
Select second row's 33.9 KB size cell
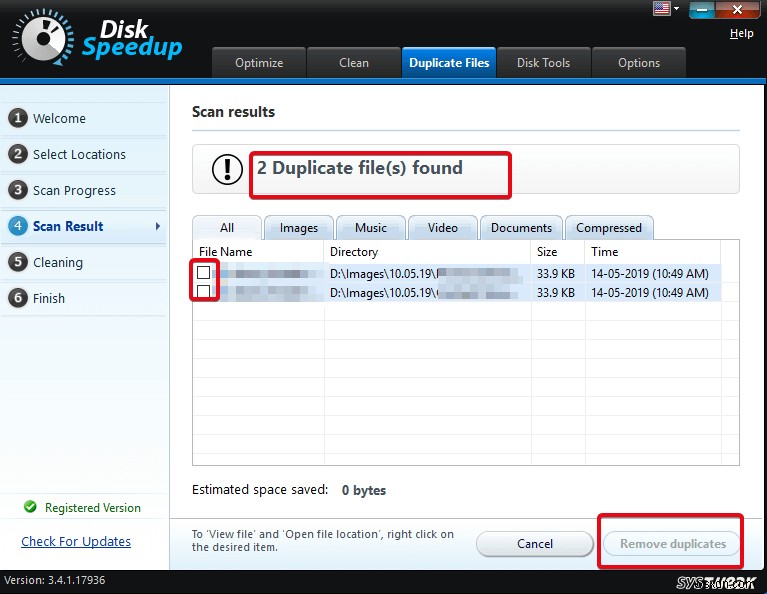pyautogui.click(x=556, y=293)
